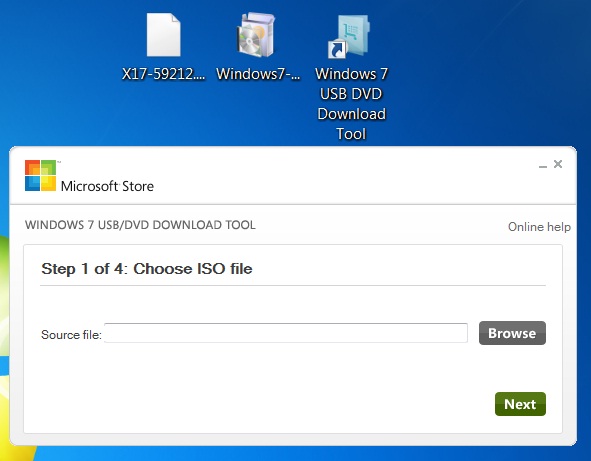Click the 'WINDOWS 7 USB/DVD DOWNLOAD TOOL' title text
This screenshot has height=461, width=591.
[140, 225]
